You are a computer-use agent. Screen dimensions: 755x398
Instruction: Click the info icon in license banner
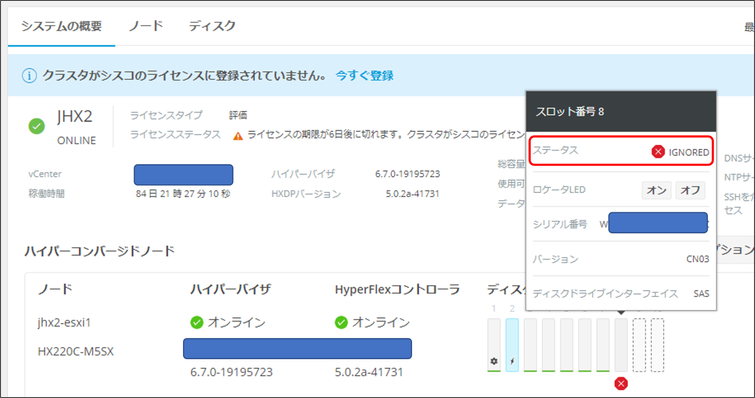click(x=29, y=76)
